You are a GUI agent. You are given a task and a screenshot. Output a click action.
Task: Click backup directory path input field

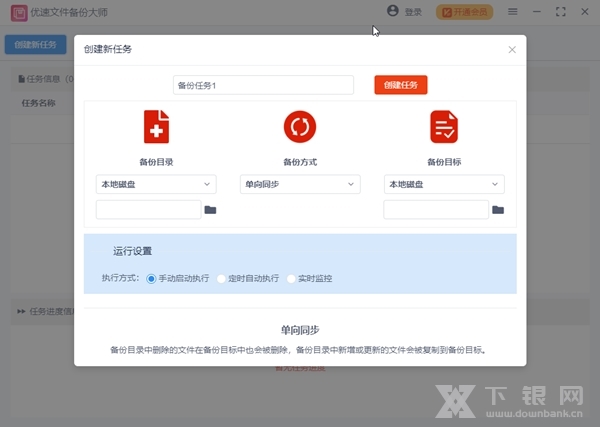tap(148, 209)
